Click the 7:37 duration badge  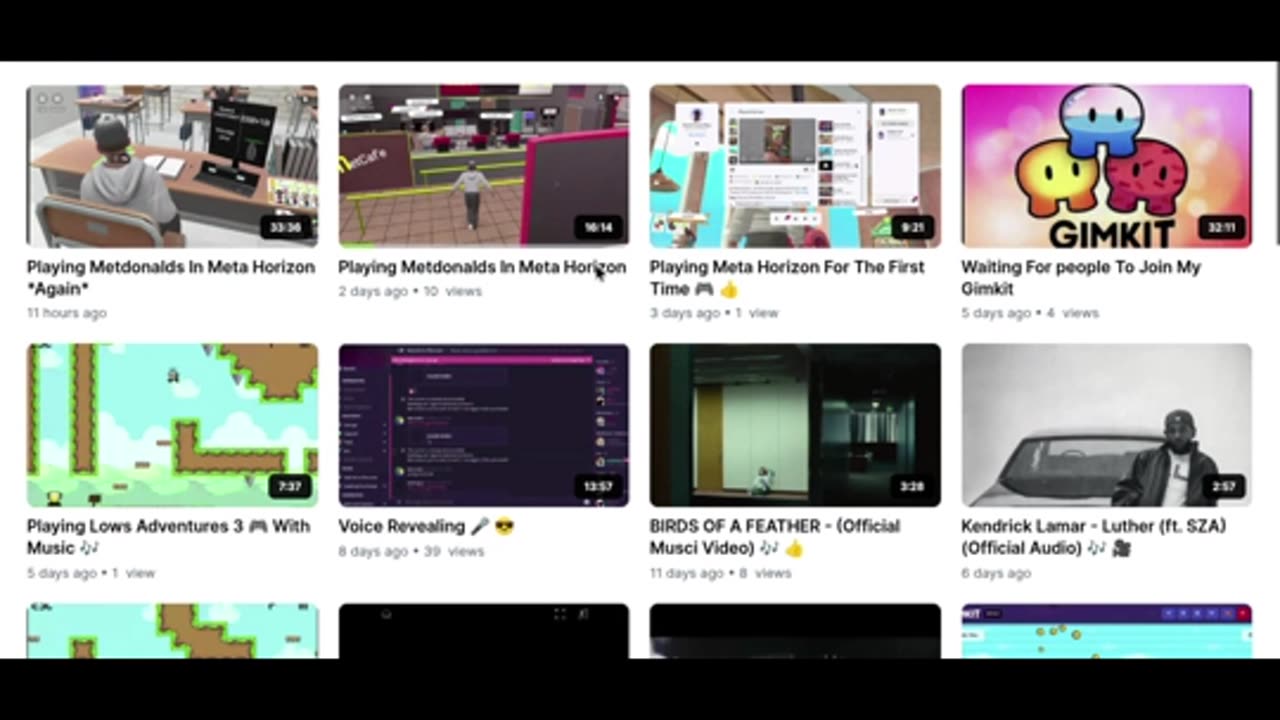click(x=289, y=487)
